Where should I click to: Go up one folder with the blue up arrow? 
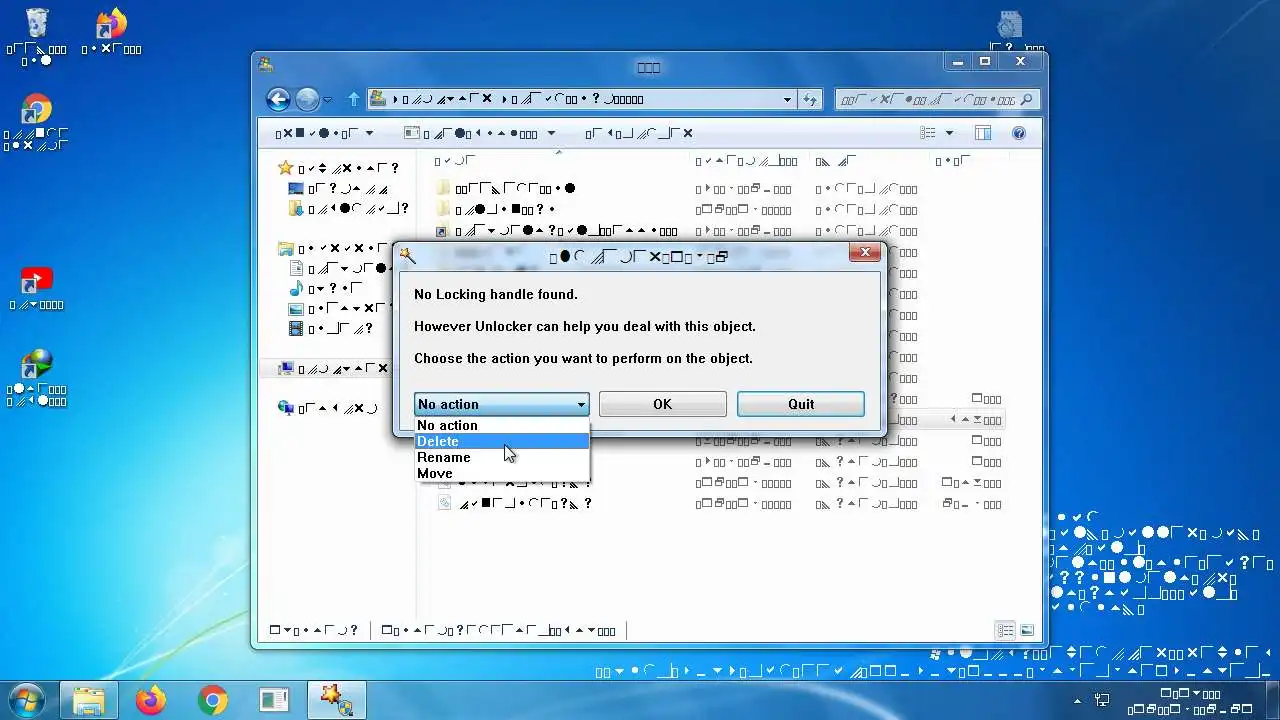point(353,99)
